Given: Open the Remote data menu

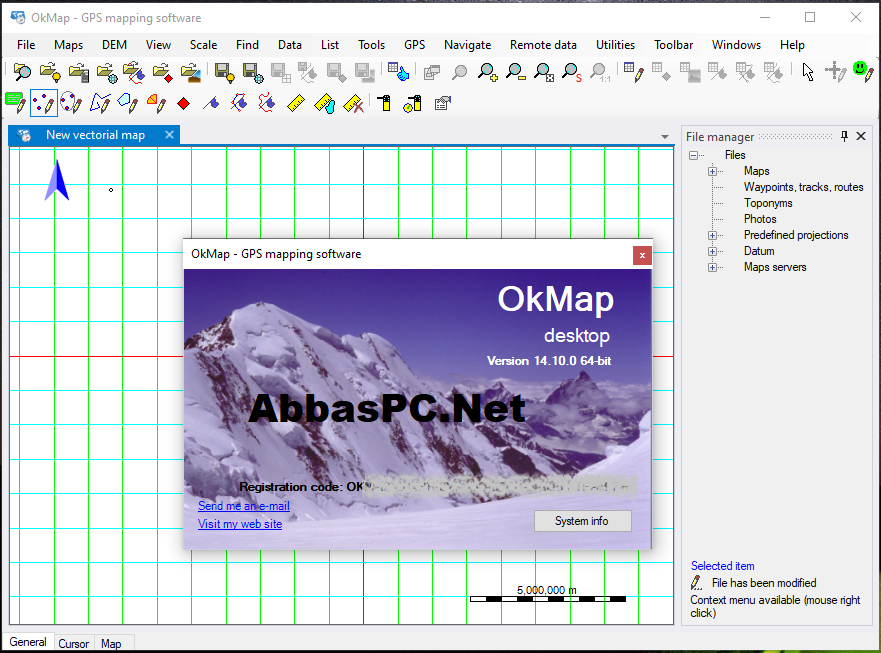Looking at the screenshot, I should tap(543, 45).
